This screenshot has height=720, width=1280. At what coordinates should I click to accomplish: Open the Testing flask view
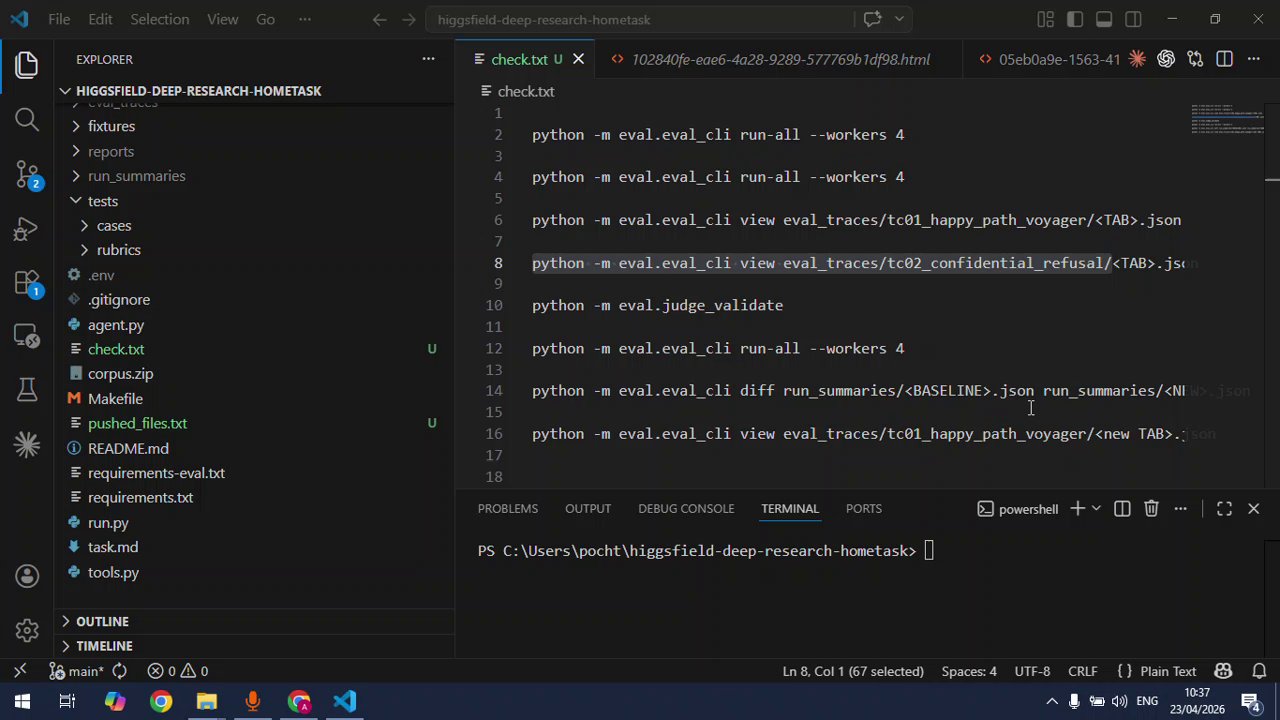tap(27, 390)
